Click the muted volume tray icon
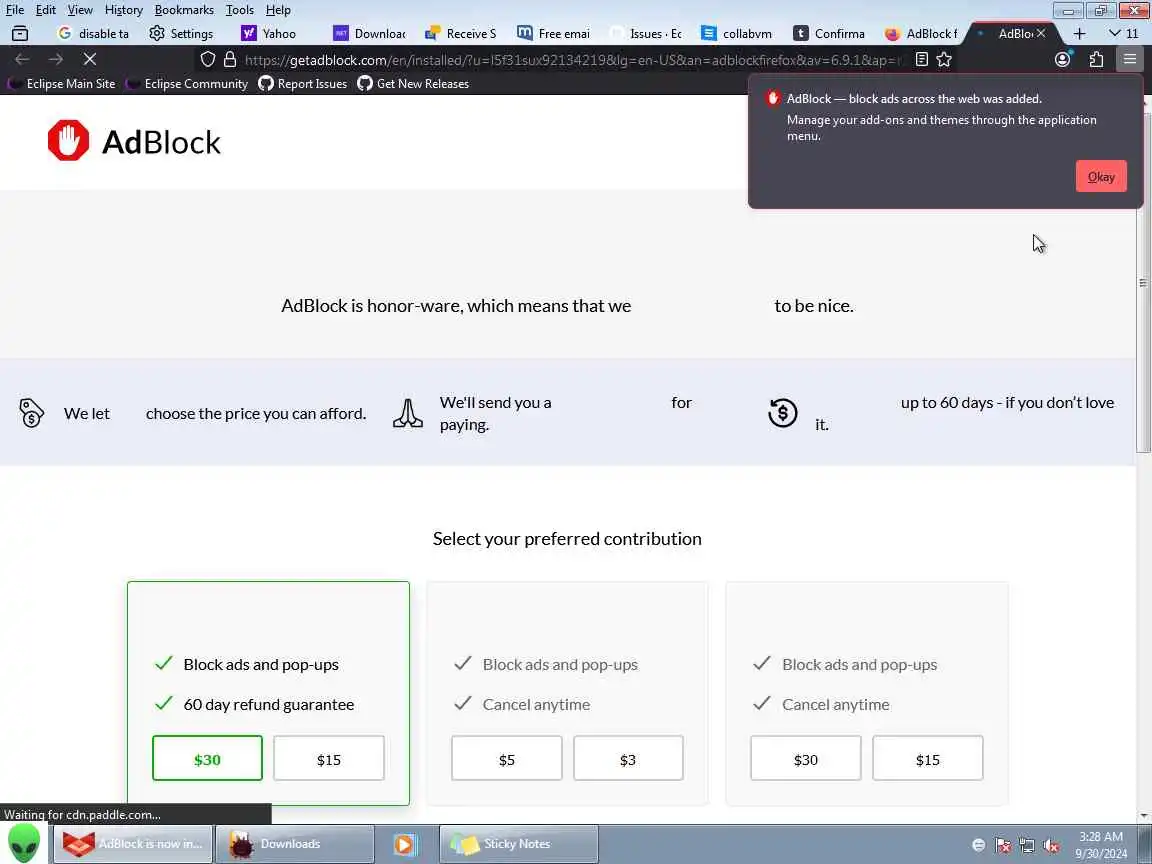This screenshot has width=1152, height=864. [x=1051, y=845]
